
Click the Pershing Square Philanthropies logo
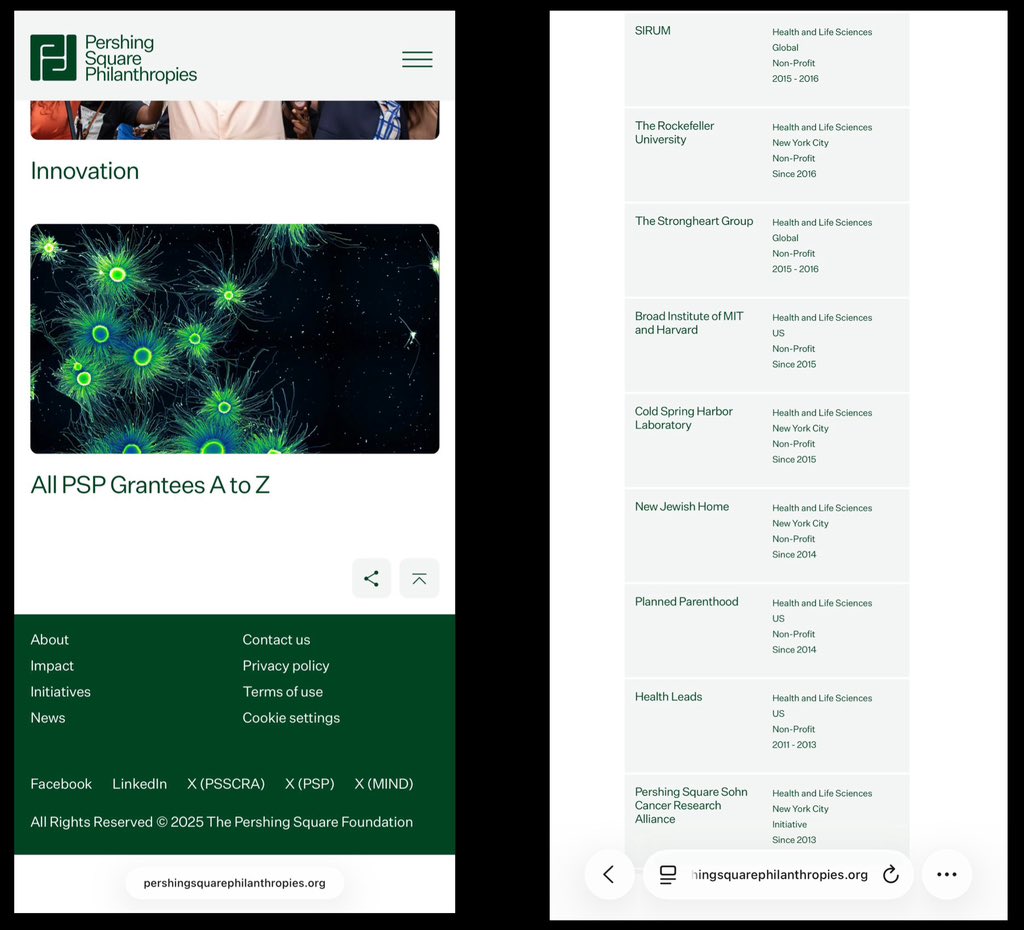click(x=114, y=58)
